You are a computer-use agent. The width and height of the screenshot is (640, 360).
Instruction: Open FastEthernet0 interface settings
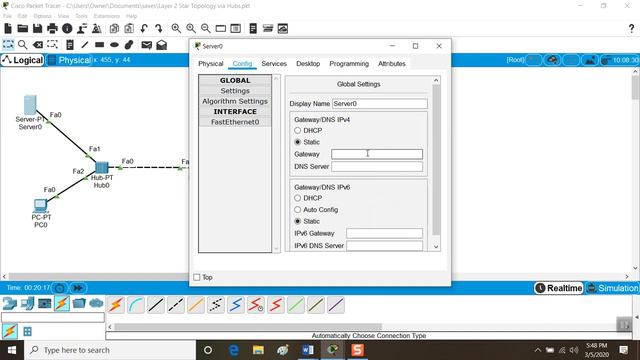pyautogui.click(x=235, y=122)
